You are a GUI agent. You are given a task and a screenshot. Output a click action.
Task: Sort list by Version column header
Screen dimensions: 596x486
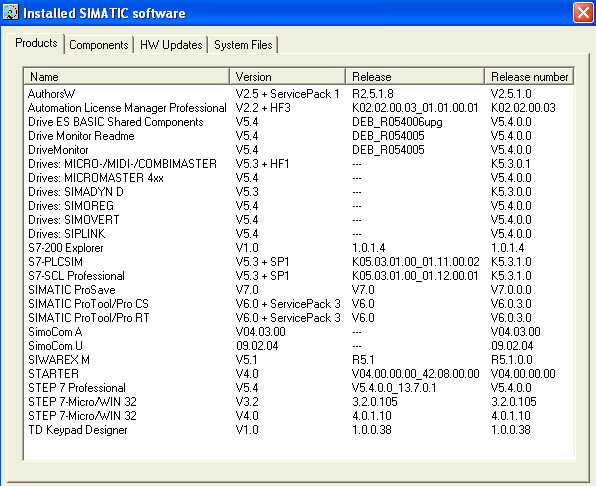point(288,76)
